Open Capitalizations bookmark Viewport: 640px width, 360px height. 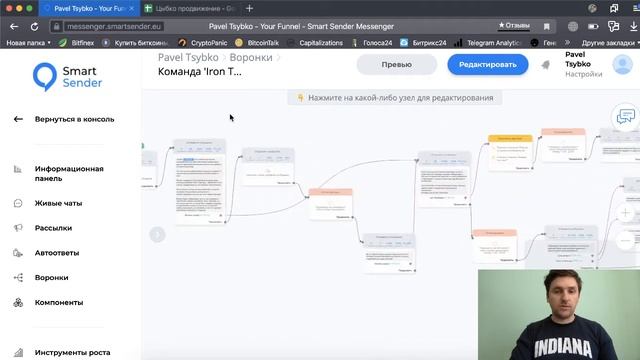(315, 42)
